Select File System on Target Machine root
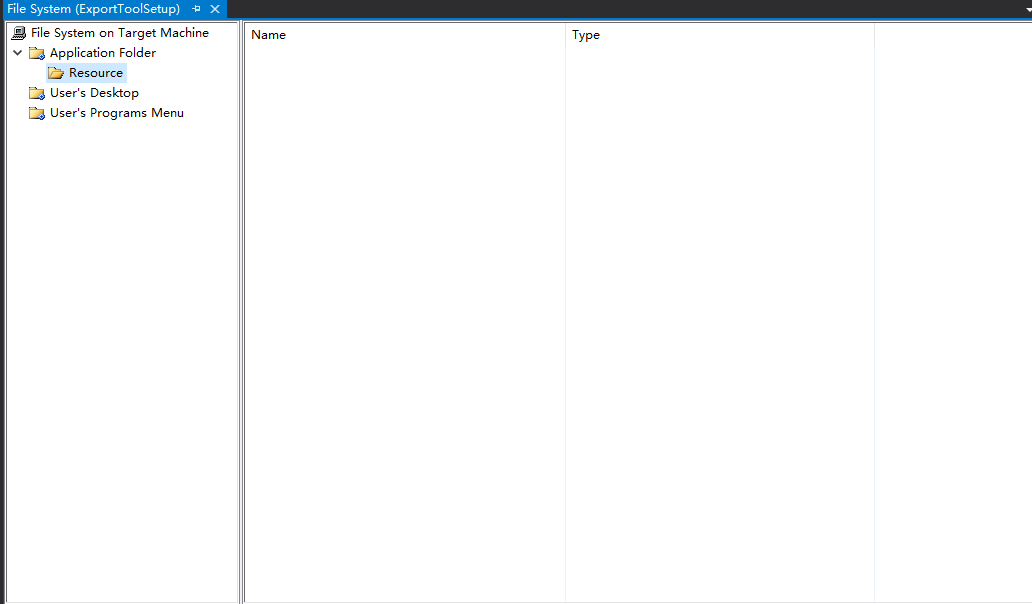 point(120,33)
